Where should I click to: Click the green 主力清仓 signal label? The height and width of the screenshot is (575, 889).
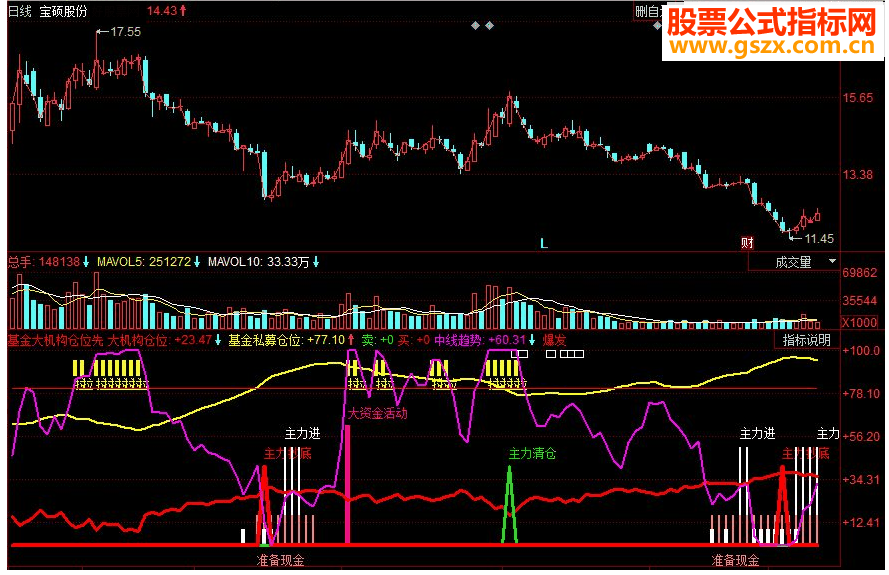pos(532,454)
